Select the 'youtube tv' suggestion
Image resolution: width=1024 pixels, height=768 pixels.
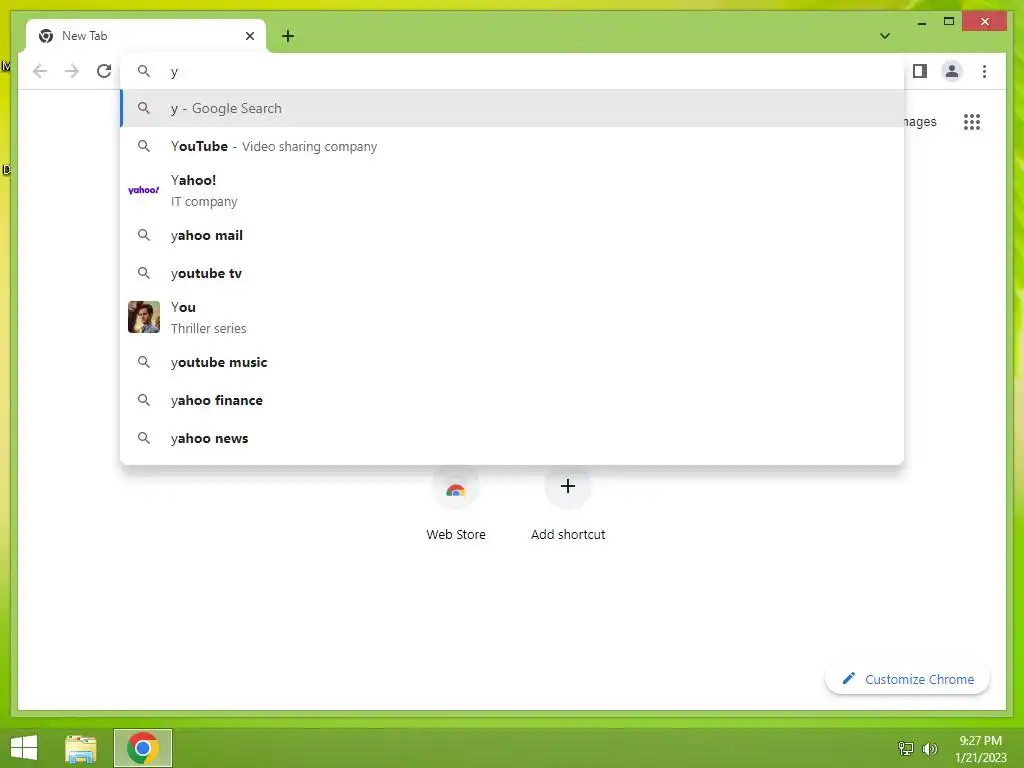[x=513, y=273]
